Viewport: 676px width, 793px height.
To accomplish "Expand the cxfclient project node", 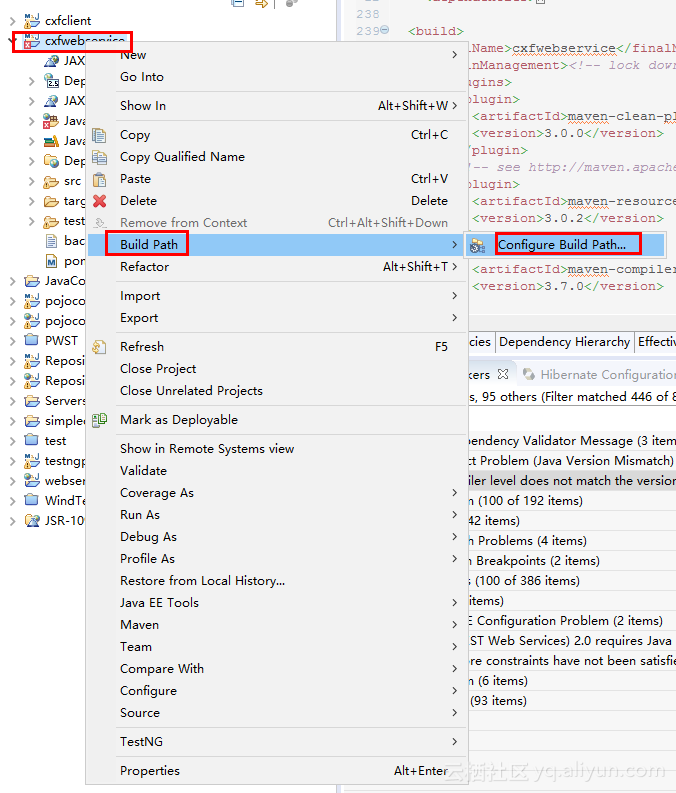I will tap(13, 21).
